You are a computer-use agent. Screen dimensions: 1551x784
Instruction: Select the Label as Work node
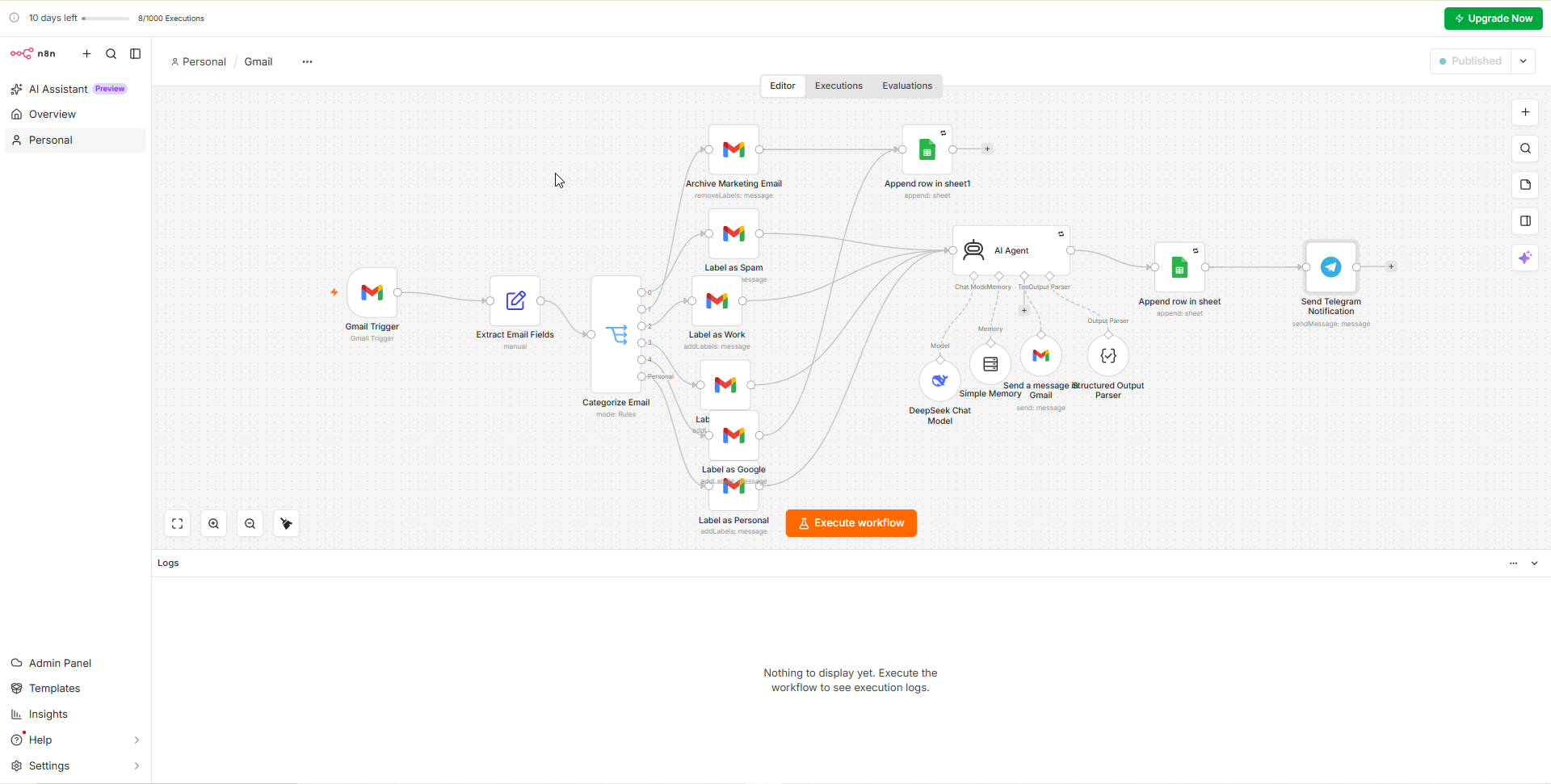pyautogui.click(x=717, y=301)
